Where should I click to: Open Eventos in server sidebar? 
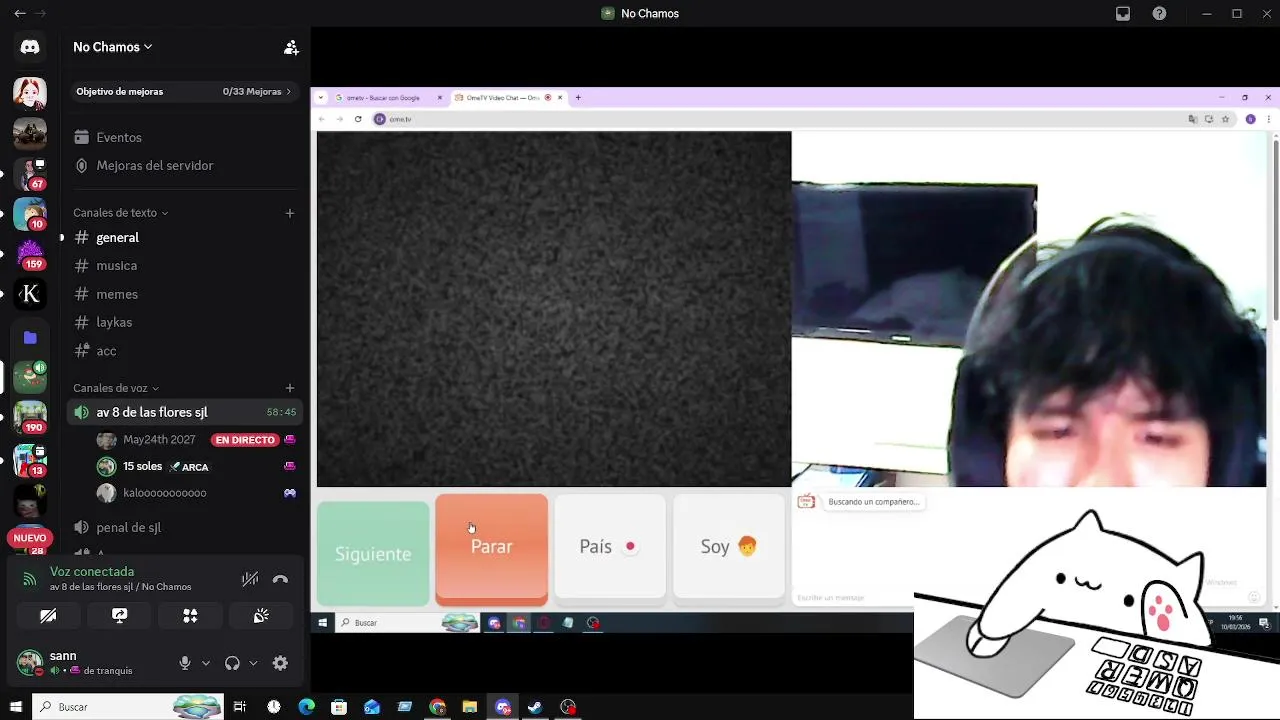[x=184, y=137]
